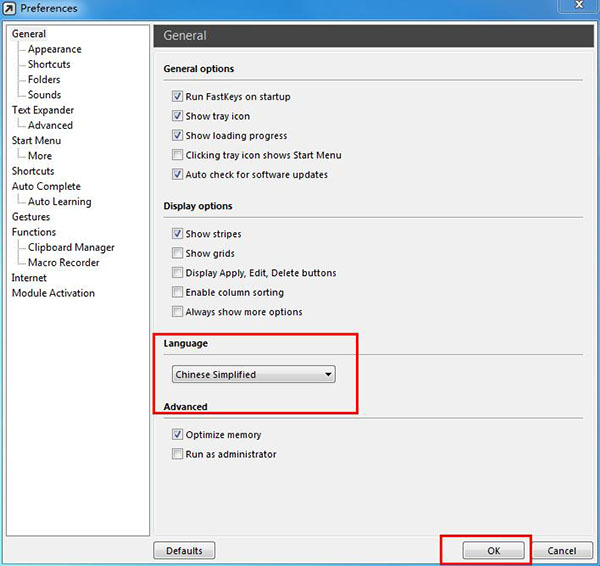This screenshot has height=566, width=600.
Task: Select Auto Learning under Auto Complete
Action: (x=59, y=201)
